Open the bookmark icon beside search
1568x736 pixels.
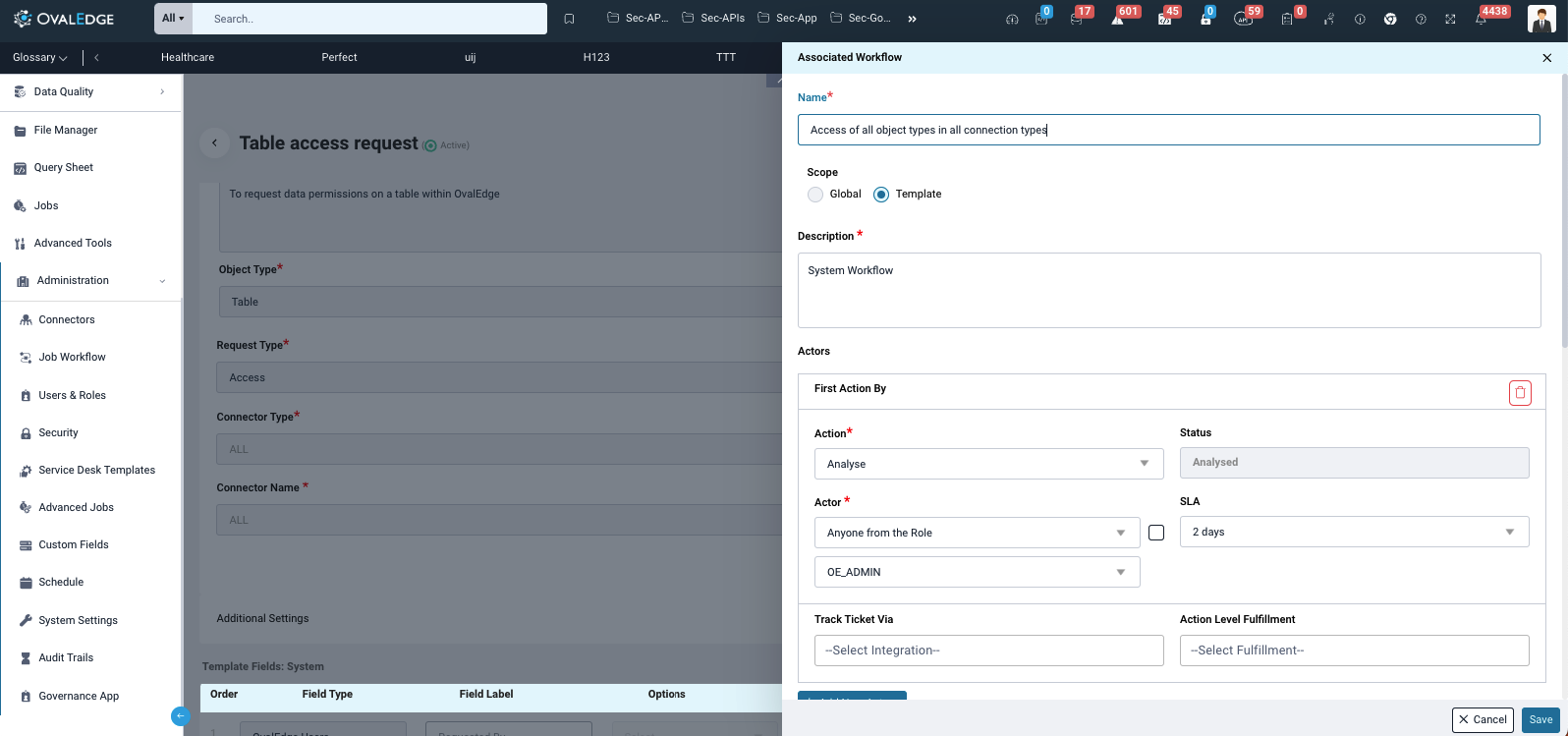pyautogui.click(x=569, y=19)
